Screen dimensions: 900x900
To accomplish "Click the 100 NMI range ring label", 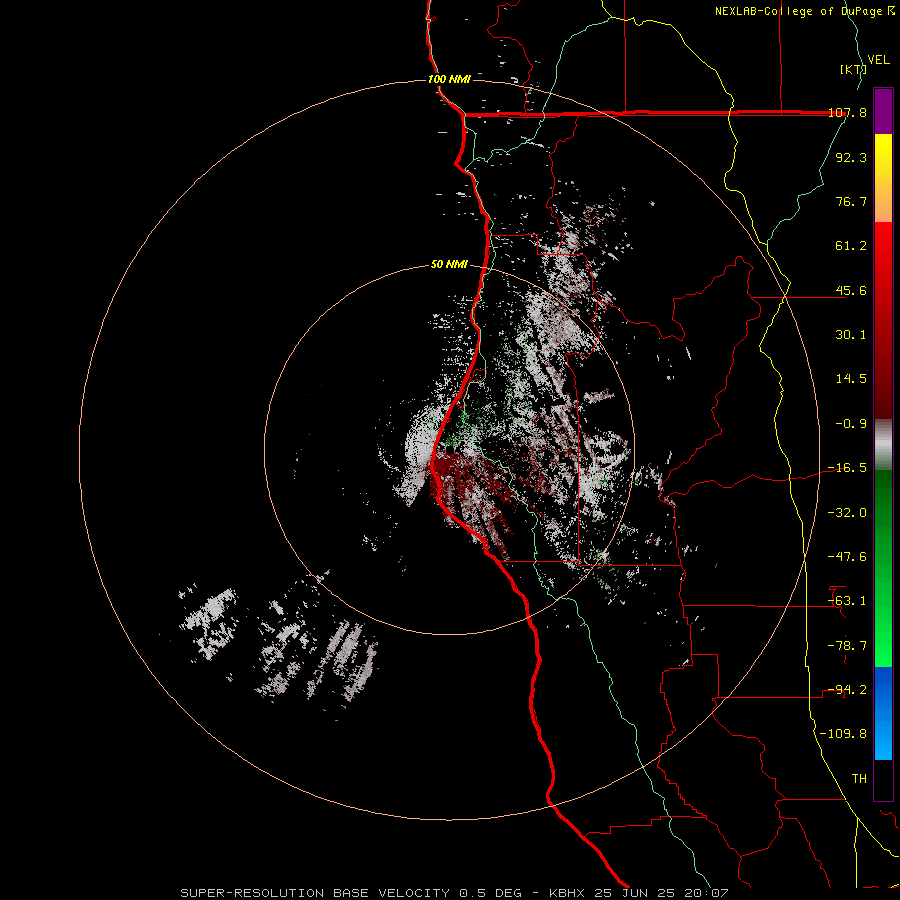I will (449, 79).
